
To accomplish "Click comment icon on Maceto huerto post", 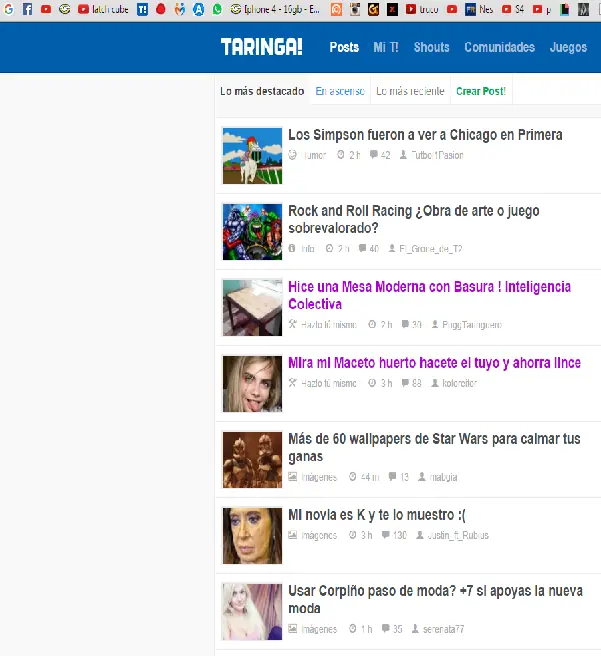I will [405, 383].
